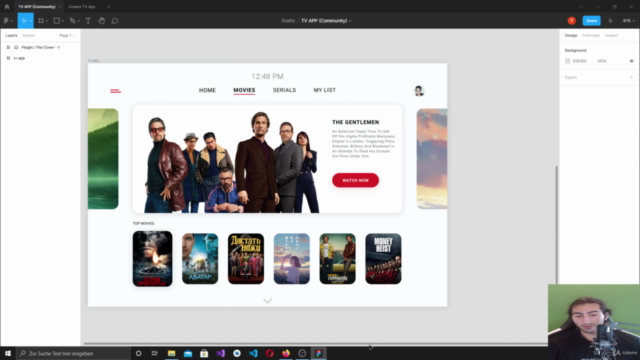This screenshot has height=360, width=640.
Task: Open Task View in taskbar
Action: [x=154, y=353]
